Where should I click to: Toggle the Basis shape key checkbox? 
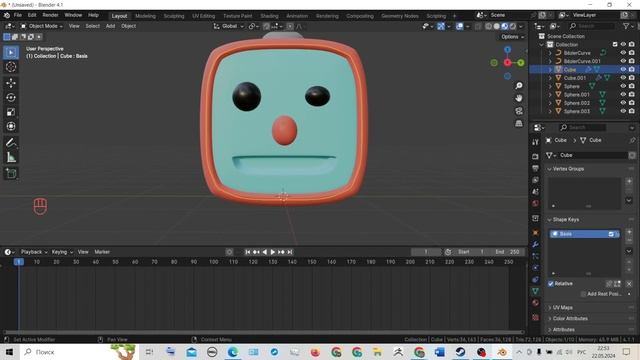tap(611, 234)
